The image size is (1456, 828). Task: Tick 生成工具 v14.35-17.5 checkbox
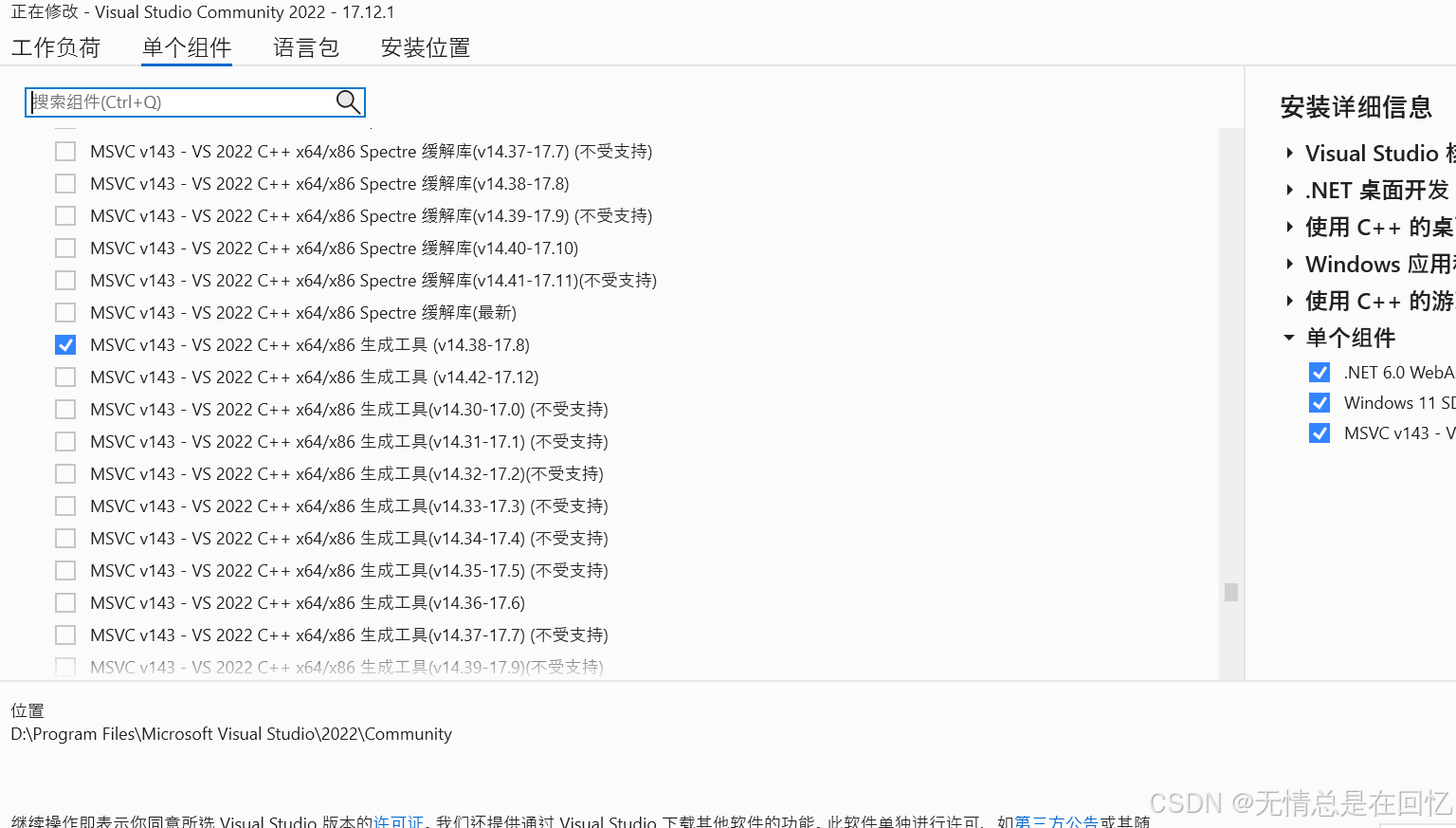65,571
